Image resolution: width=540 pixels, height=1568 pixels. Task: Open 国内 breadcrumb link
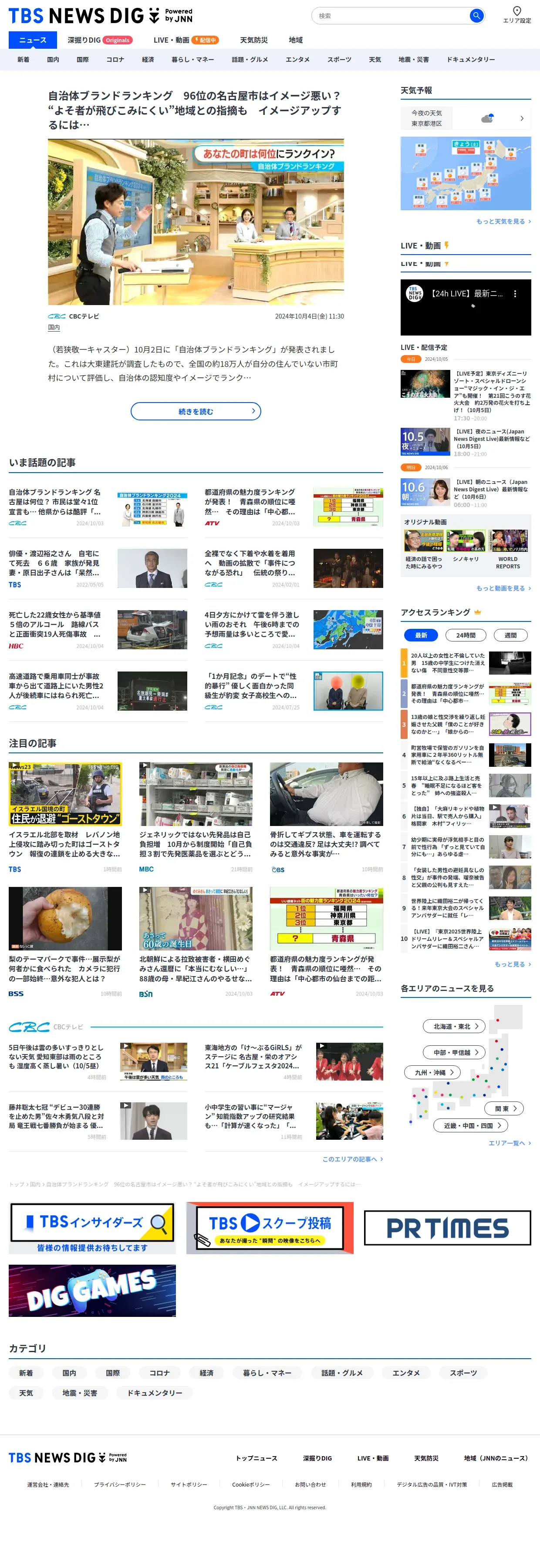tap(35, 1184)
